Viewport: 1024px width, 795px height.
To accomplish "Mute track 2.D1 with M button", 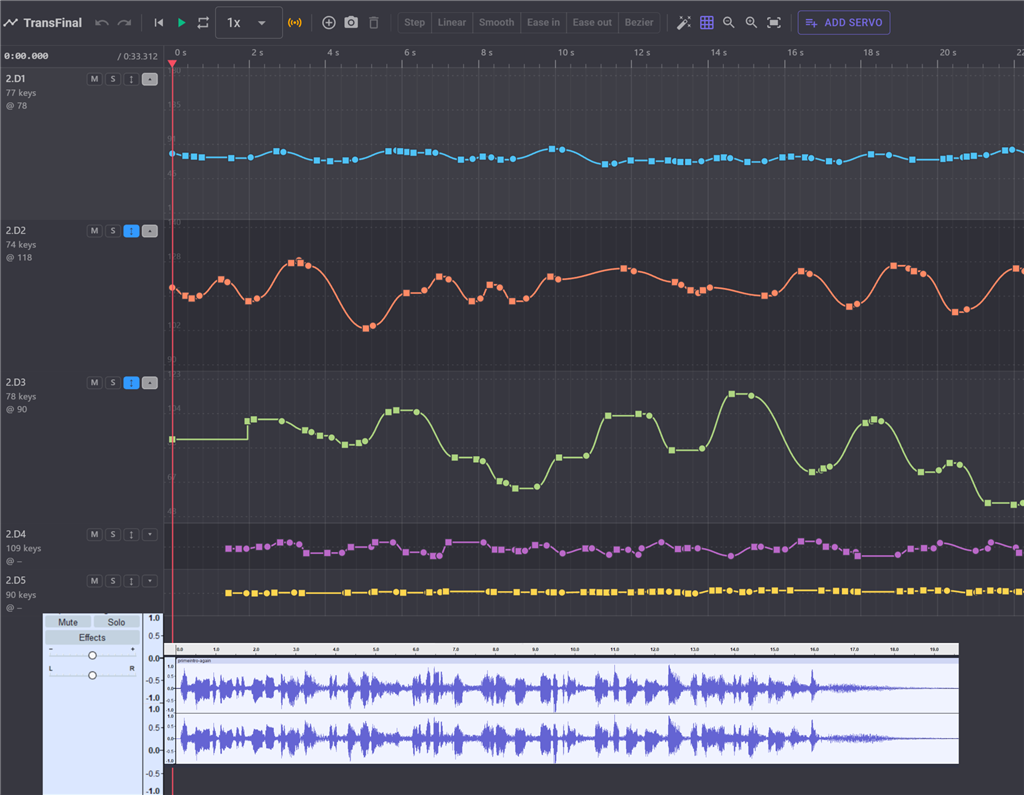I will point(95,79).
